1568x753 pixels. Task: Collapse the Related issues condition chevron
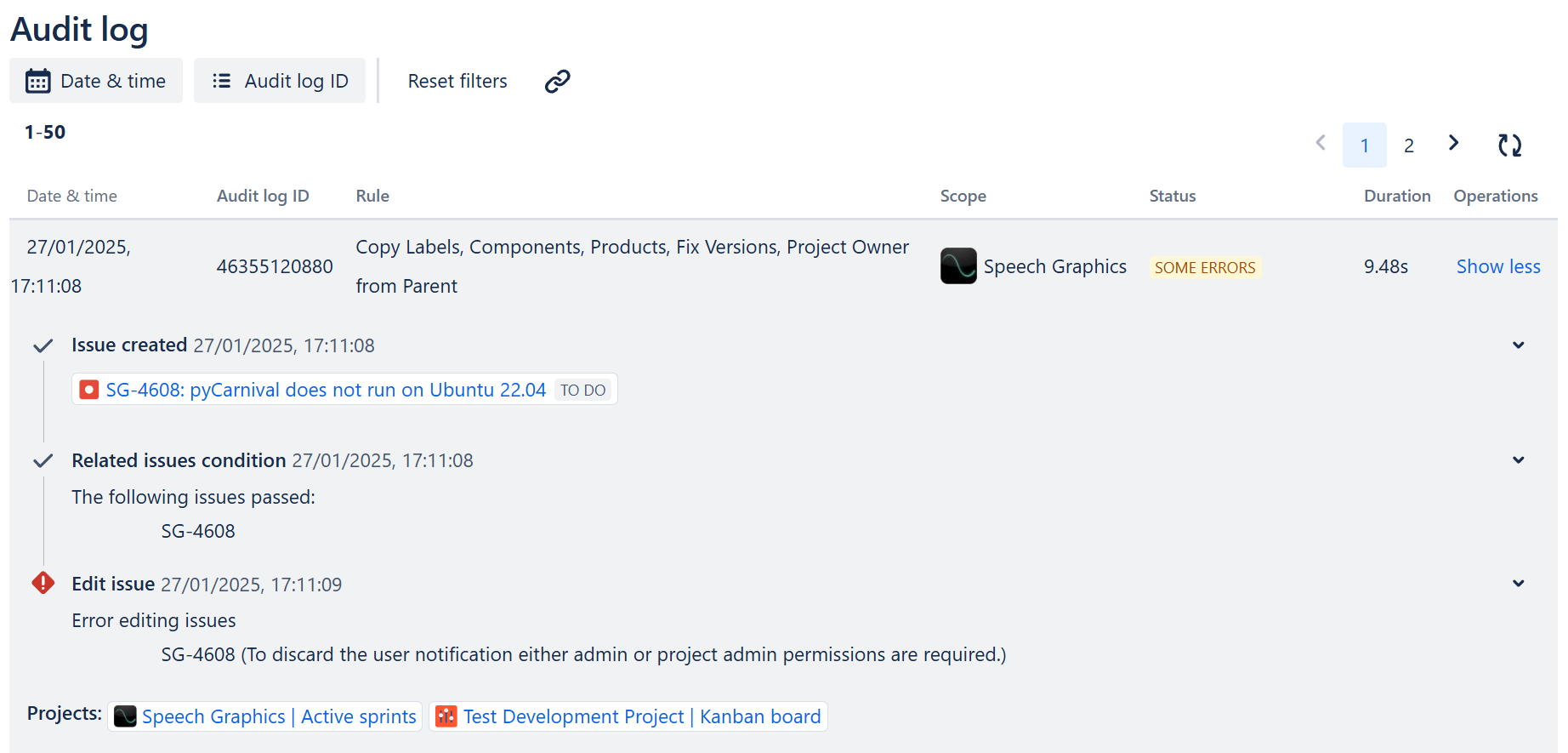1519,460
